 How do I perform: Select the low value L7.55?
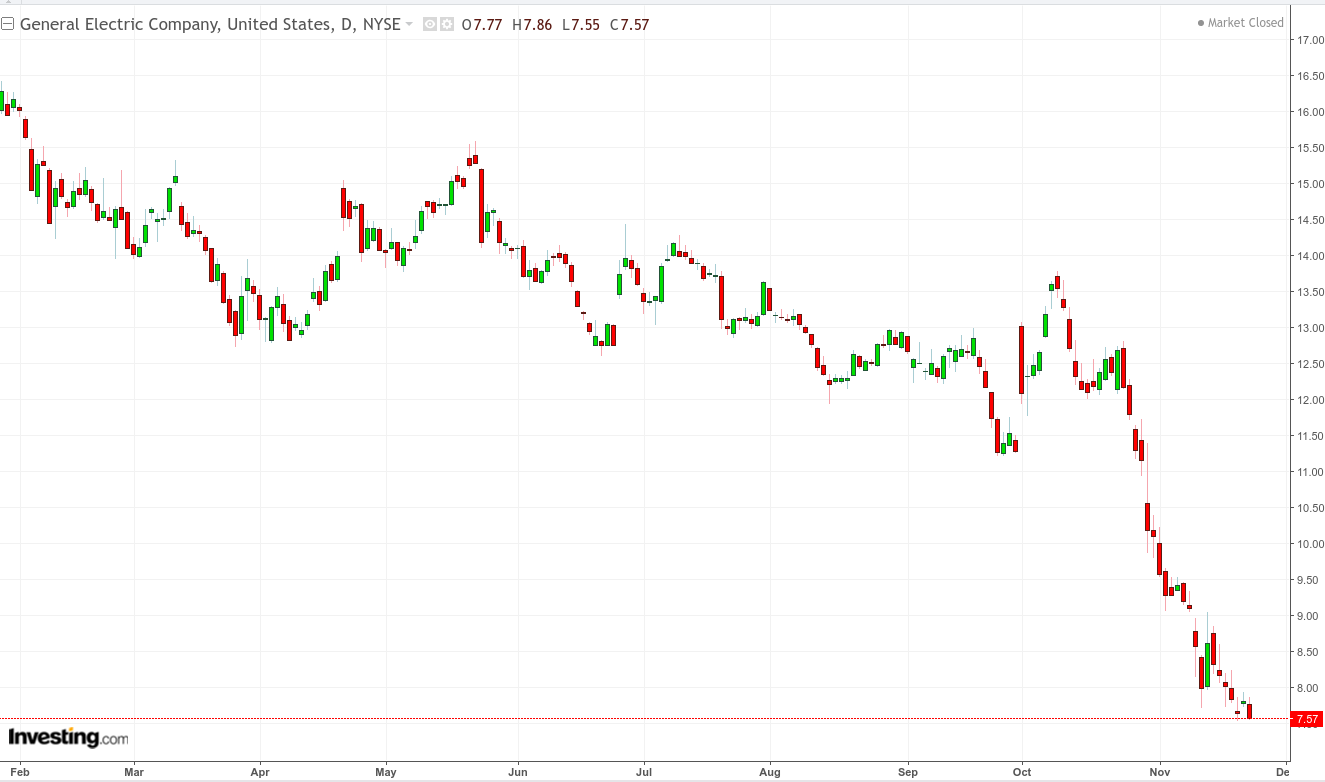(x=580, y=24)
